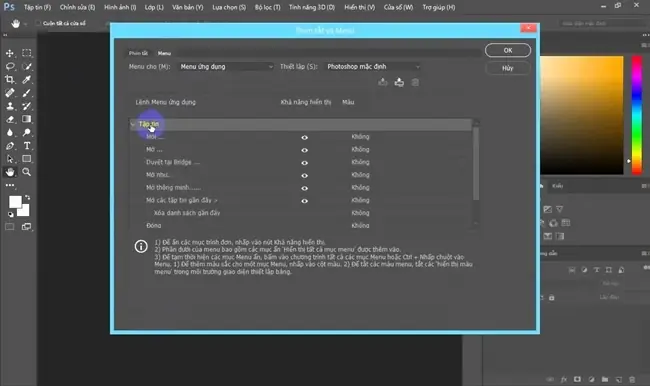Image resolution: width=650 pixels, height=386 pixels.
Task: Reset default foreground and background colors
Action: tap(10, 214)
